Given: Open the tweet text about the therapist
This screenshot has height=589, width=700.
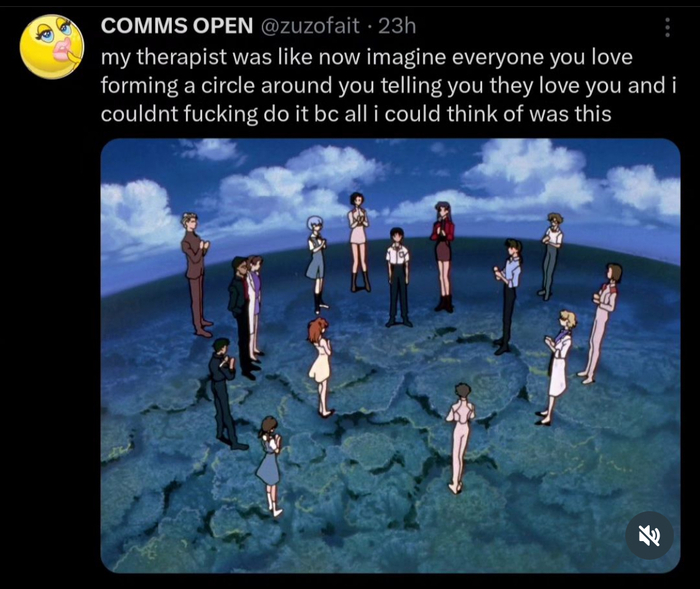Looking at the screenshot, I should click(388, 85).
